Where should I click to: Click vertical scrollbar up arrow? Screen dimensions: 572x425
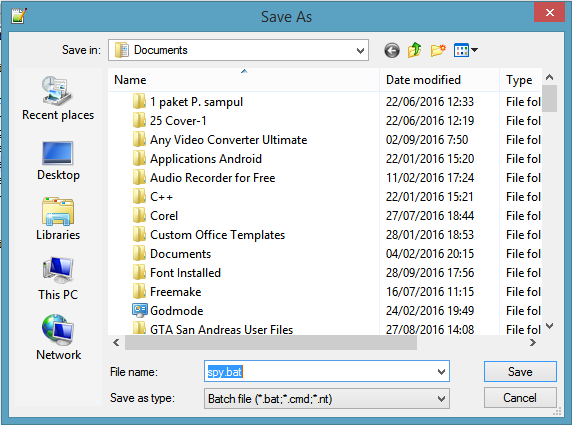coord(549,77)
